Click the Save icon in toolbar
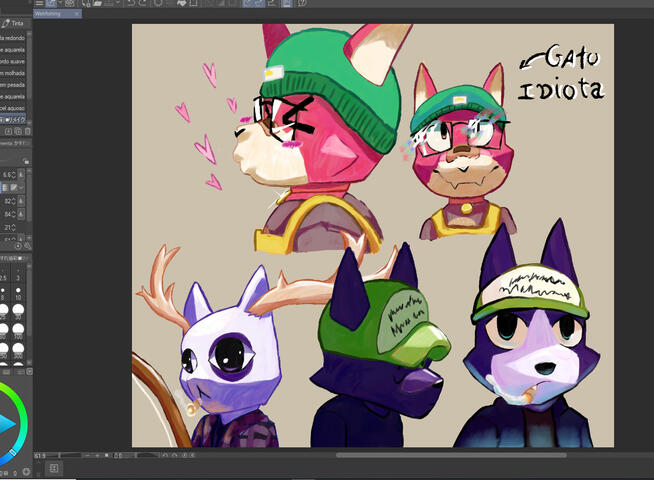Viewport: 654px width, 480px height. 108,3
